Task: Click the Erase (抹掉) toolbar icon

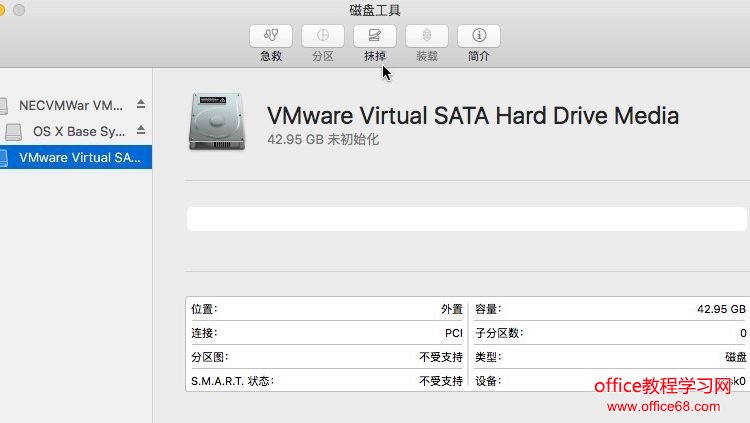Action: (x=375, y=36)
